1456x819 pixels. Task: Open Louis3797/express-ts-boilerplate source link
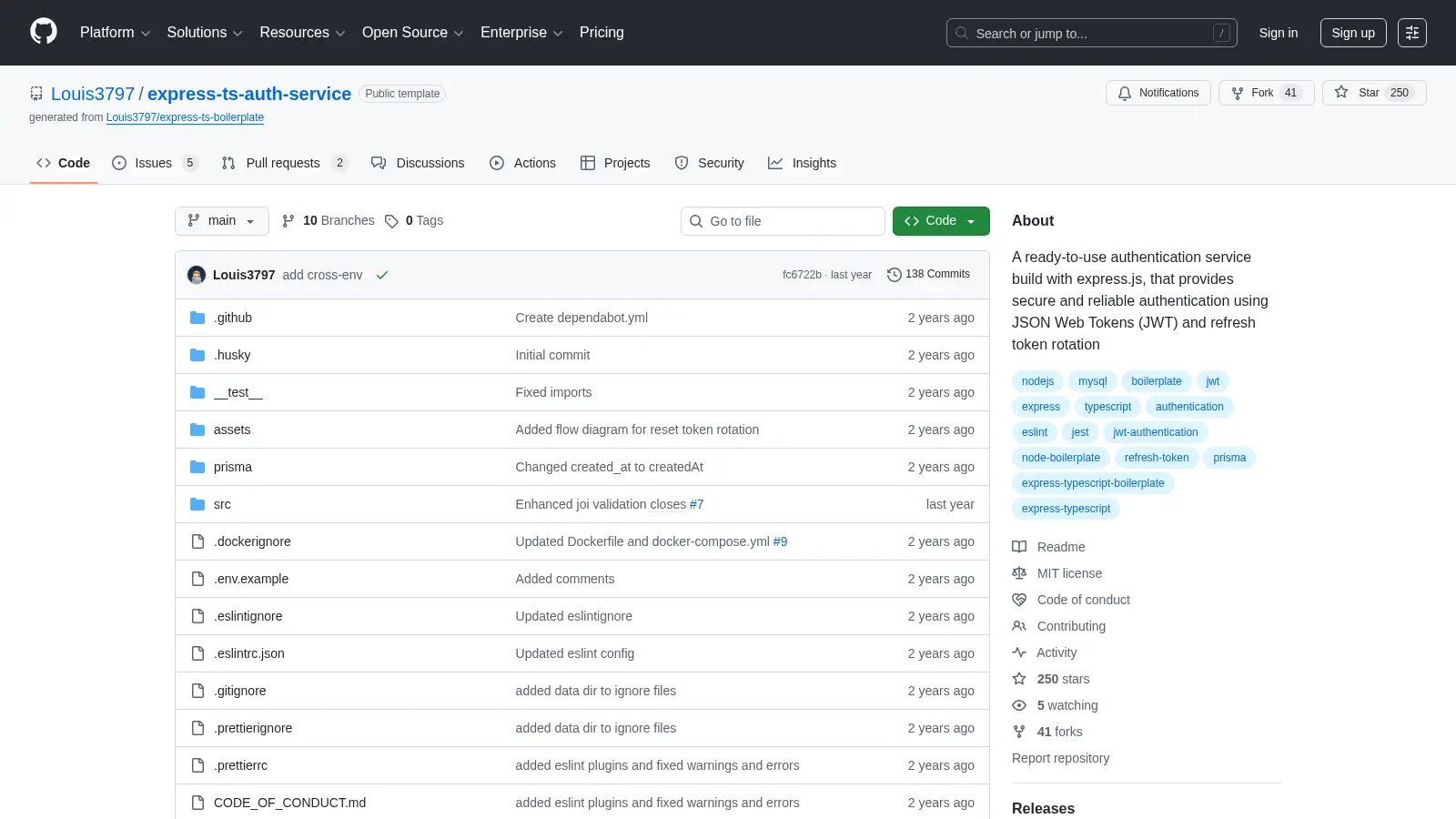tap(185, 117)
